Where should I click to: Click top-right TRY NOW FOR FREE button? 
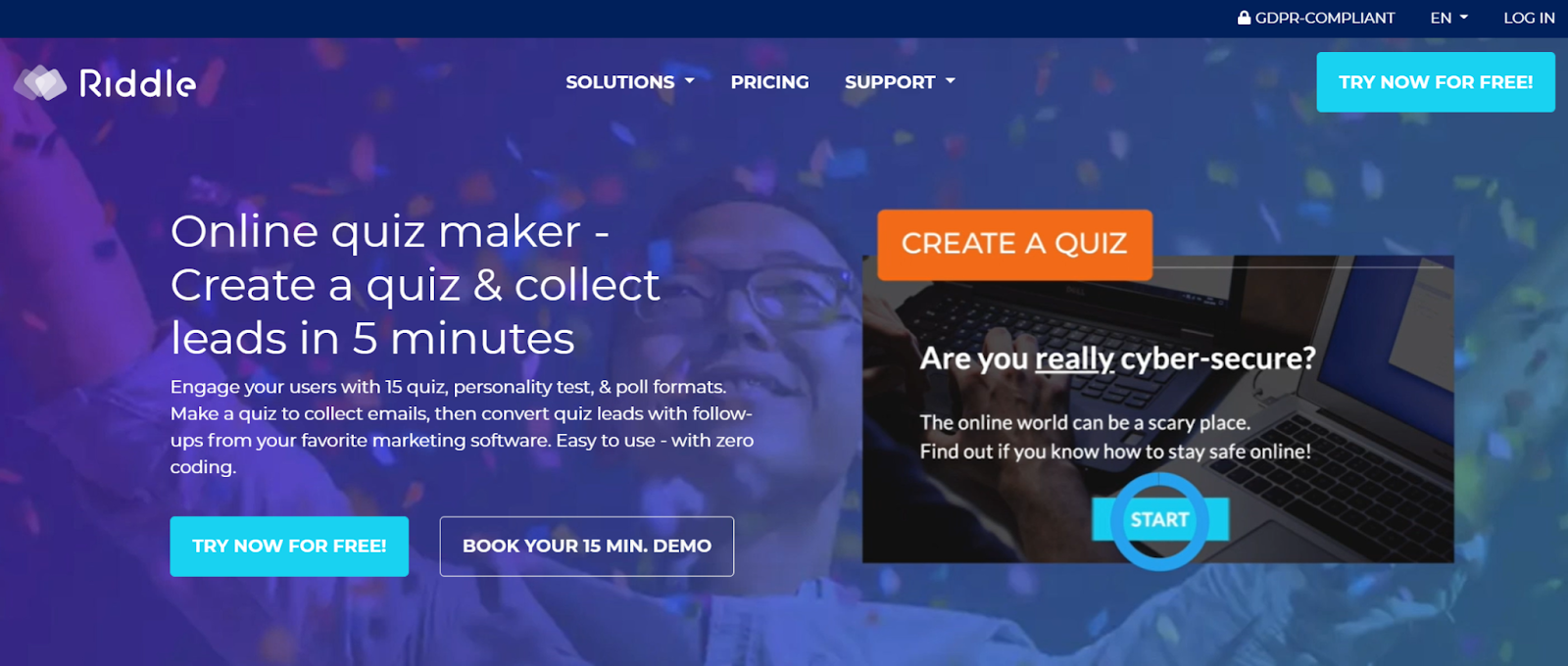(1436, 82)
